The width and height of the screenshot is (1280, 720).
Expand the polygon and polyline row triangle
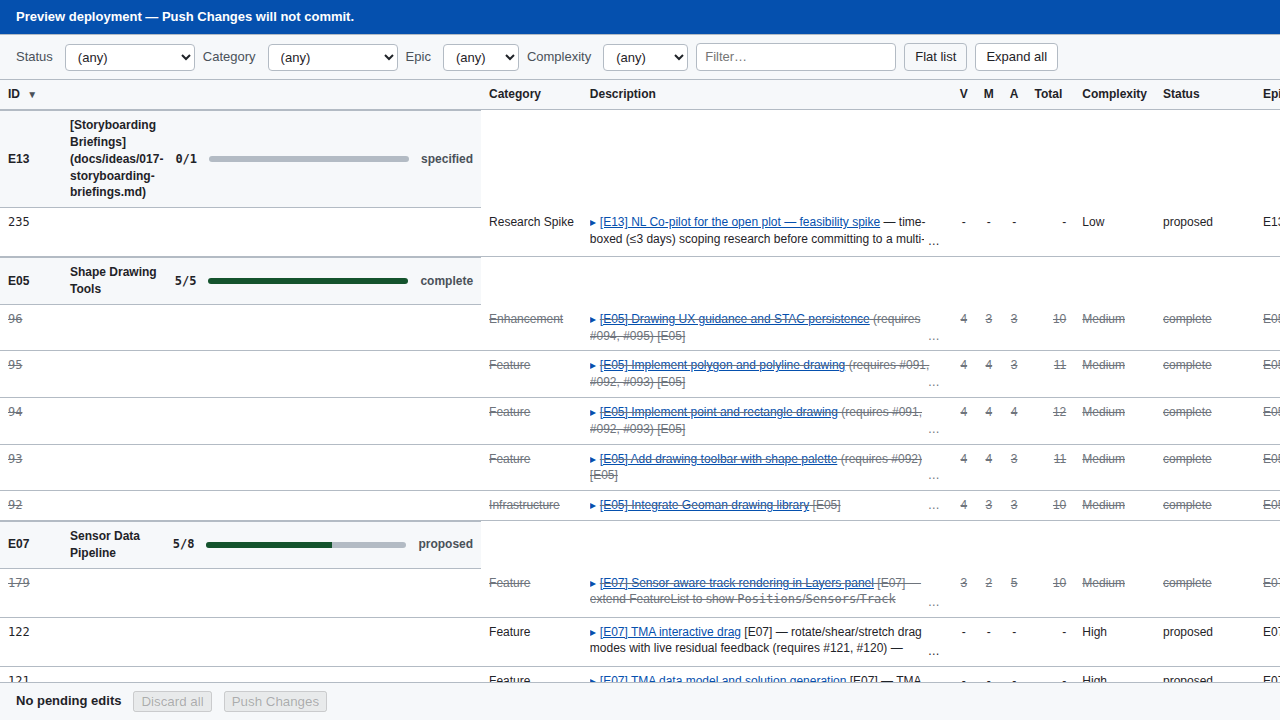[x=593, y=365]
